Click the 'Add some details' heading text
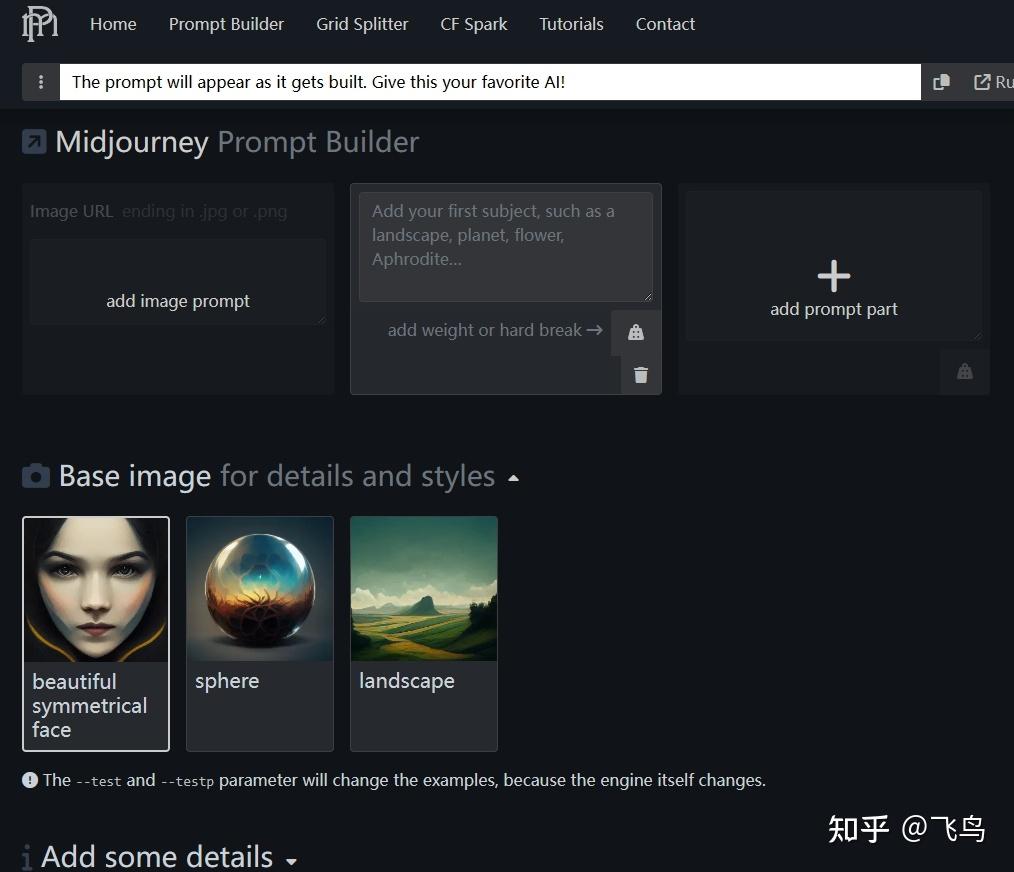This screenshot has width=1014, height=872. point(157,856)
